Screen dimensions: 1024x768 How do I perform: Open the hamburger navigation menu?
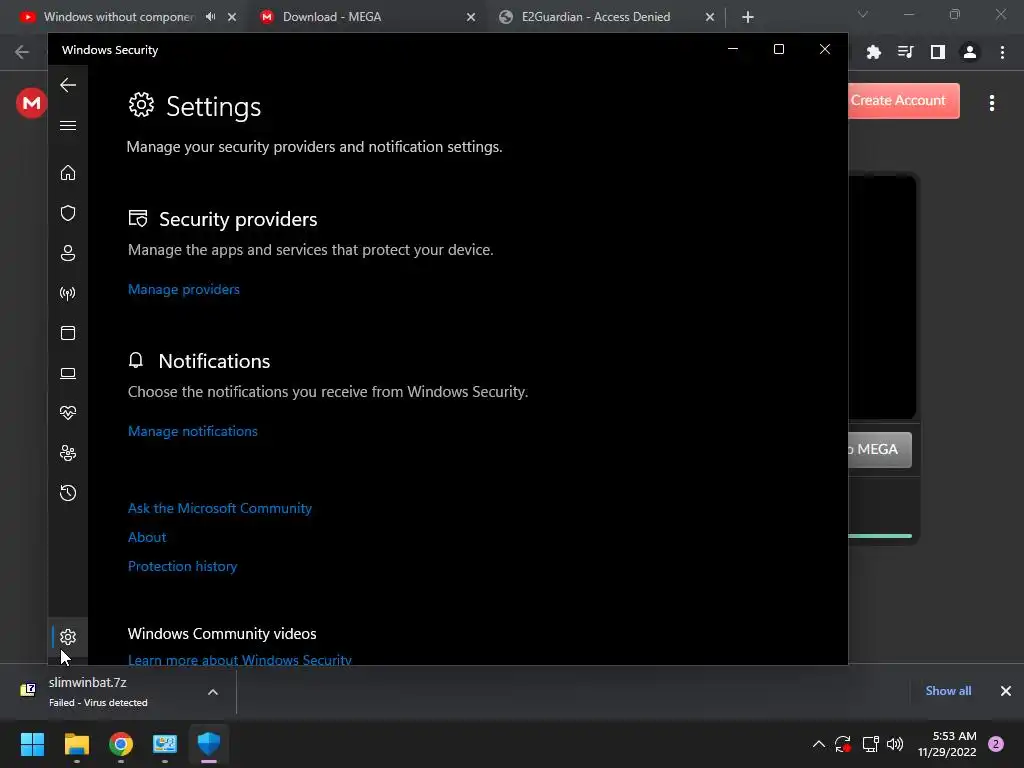68,125
